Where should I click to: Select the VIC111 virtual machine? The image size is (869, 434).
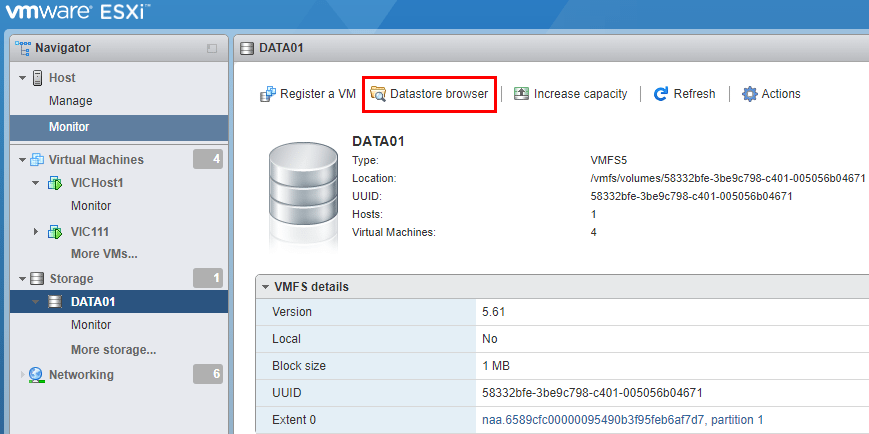(90, 231)
